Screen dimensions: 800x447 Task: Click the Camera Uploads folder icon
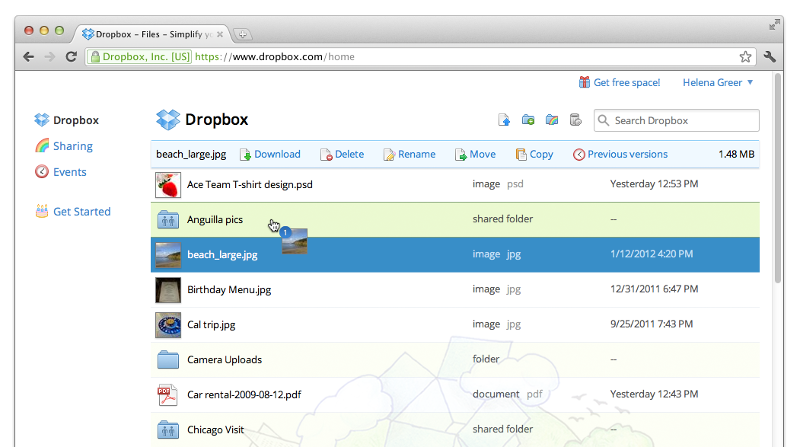[x=168, y=360]
